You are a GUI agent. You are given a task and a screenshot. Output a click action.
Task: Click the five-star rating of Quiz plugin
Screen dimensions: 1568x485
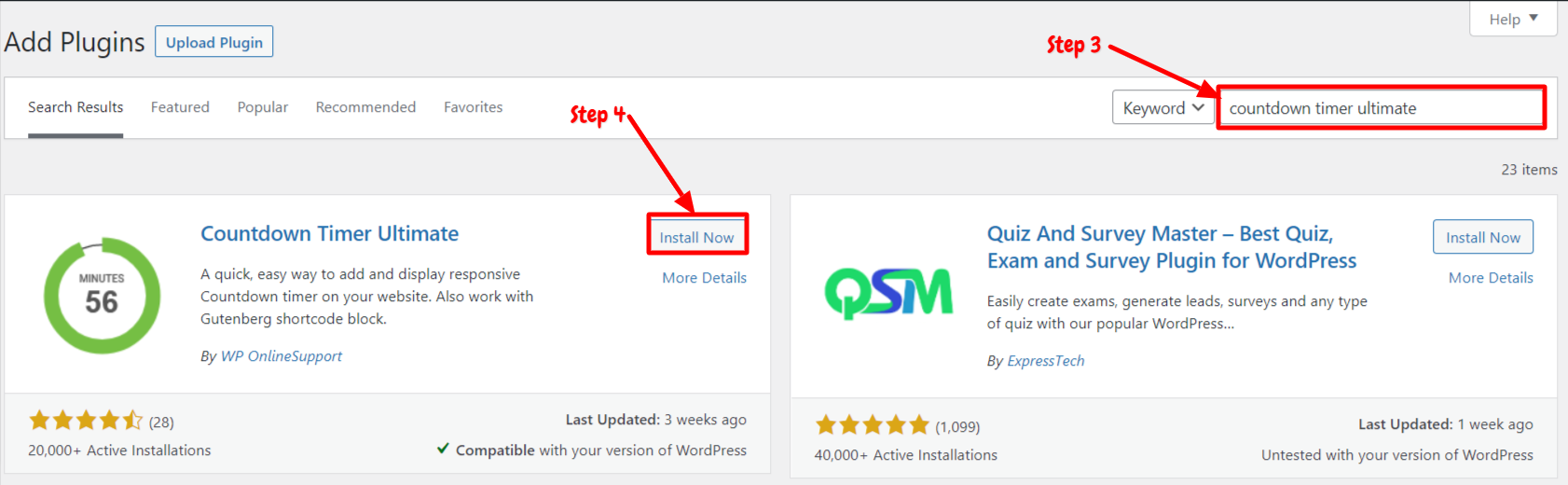point(873,425)
